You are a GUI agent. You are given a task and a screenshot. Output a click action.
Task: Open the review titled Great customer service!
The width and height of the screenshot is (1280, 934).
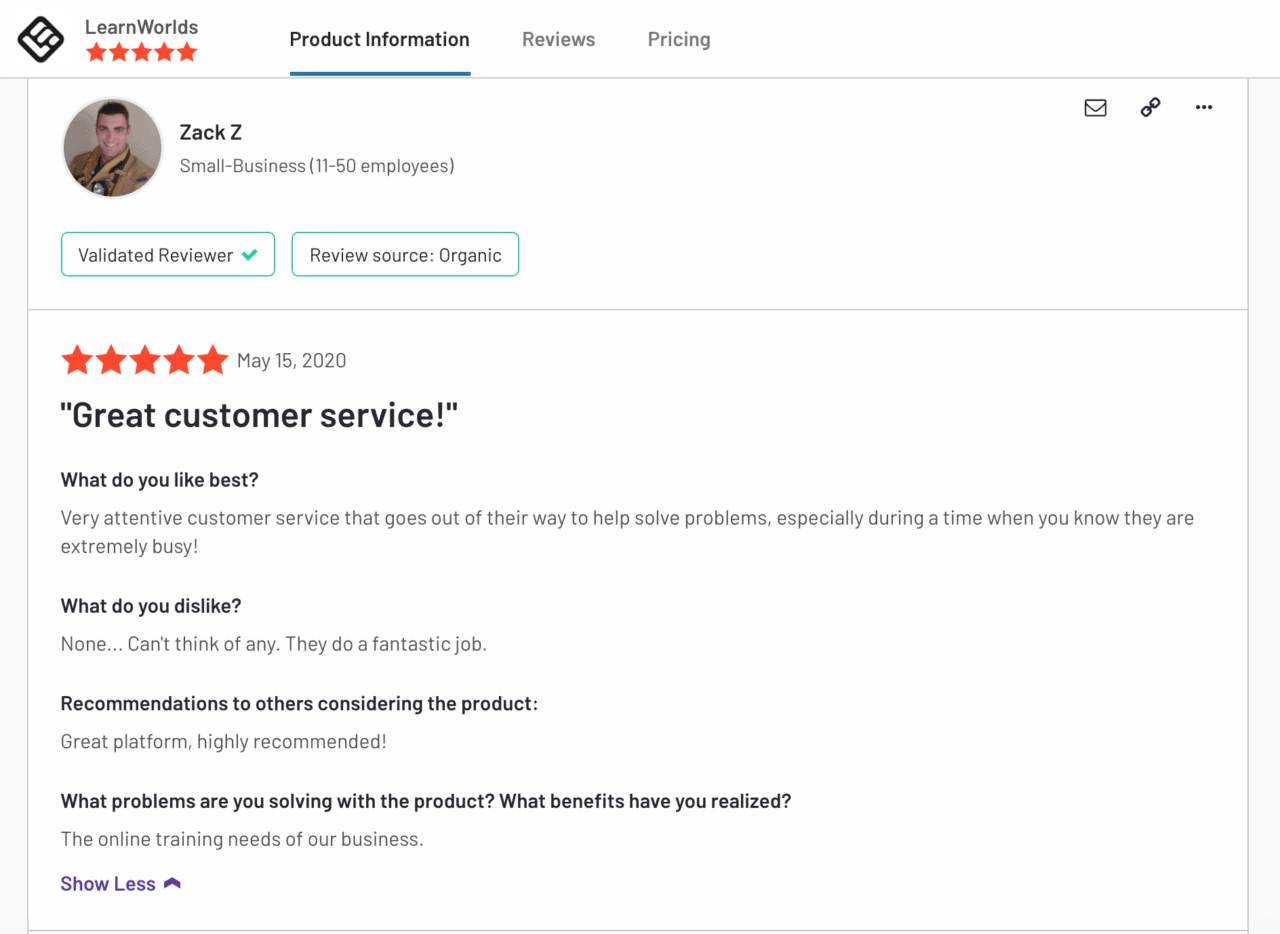[x=258, y=414]
